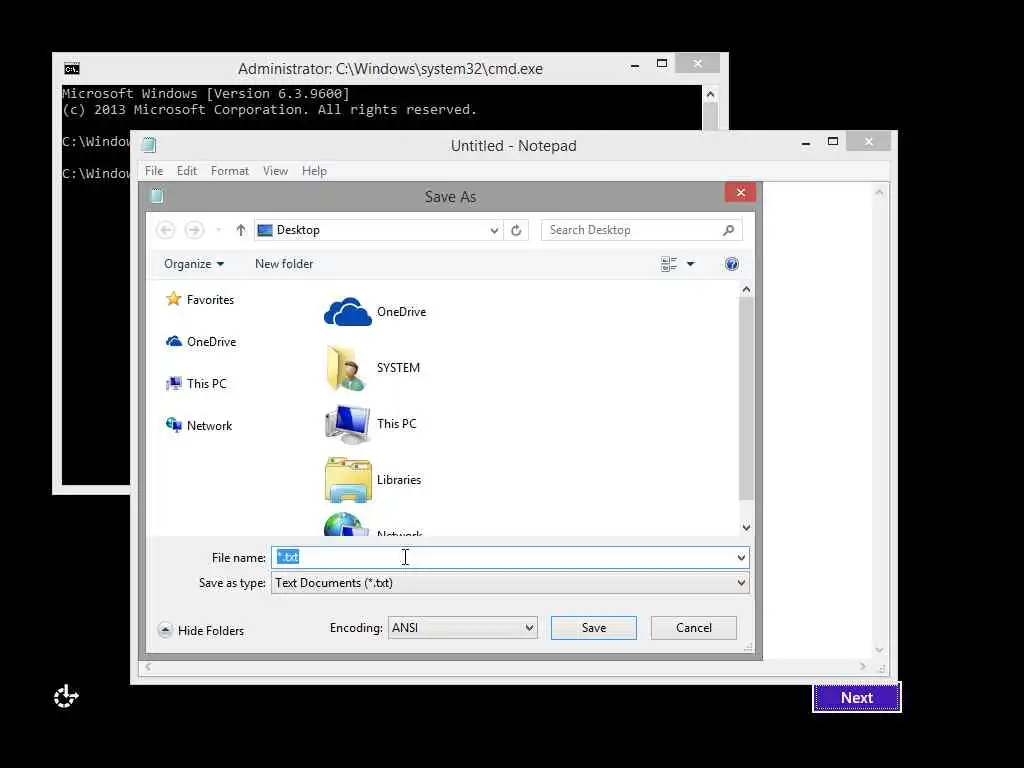Minimize the Notepad window
Viewport: 1024px width, 768px height.
pyautogui.click(x=806, y=142)
